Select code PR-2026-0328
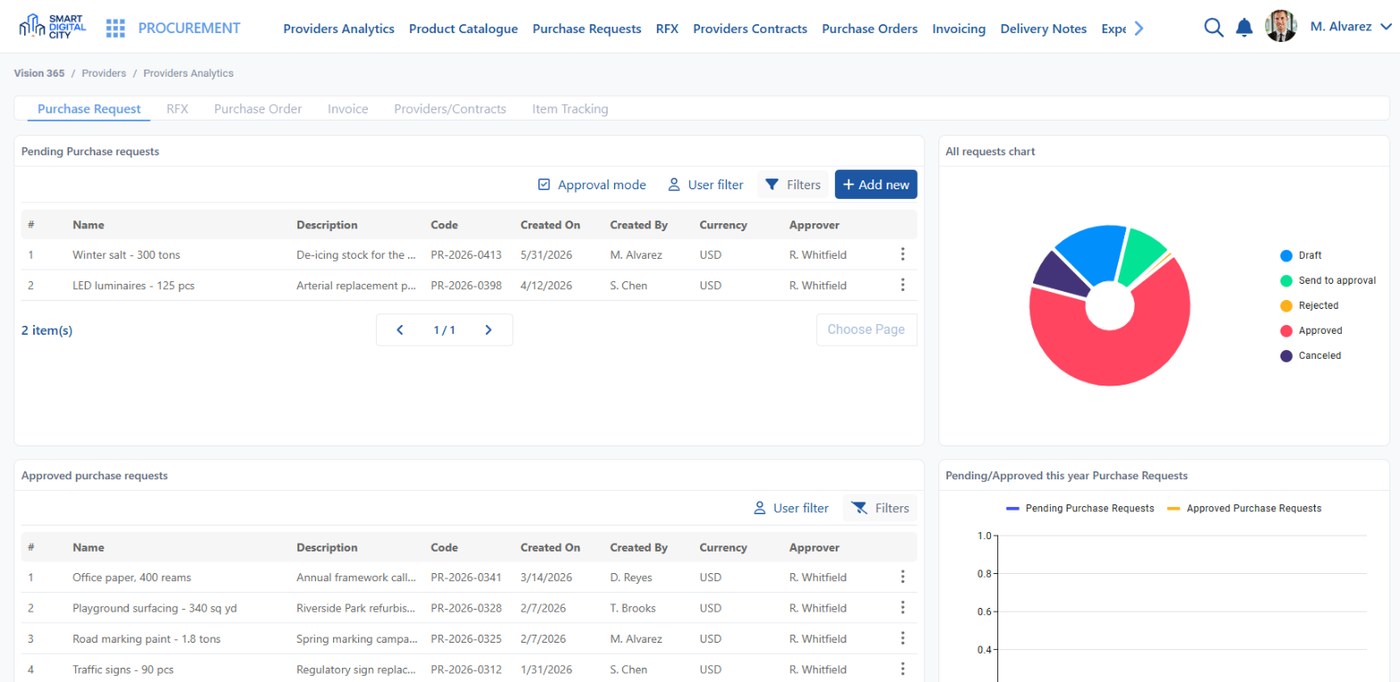Viewport: 1400px width, 682px height. point(466,608)
